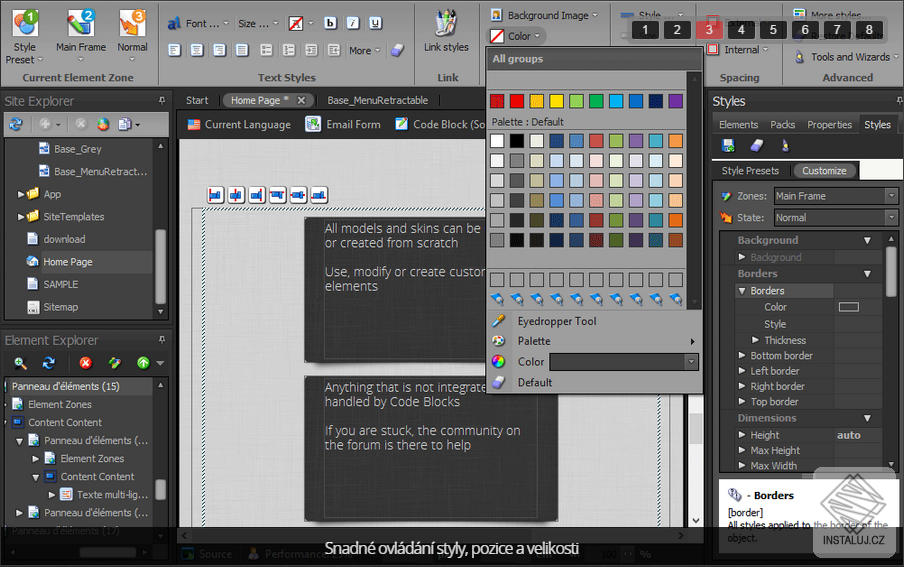Click the Borders Color swatch in the Styles panel

(x=849, y=307)
